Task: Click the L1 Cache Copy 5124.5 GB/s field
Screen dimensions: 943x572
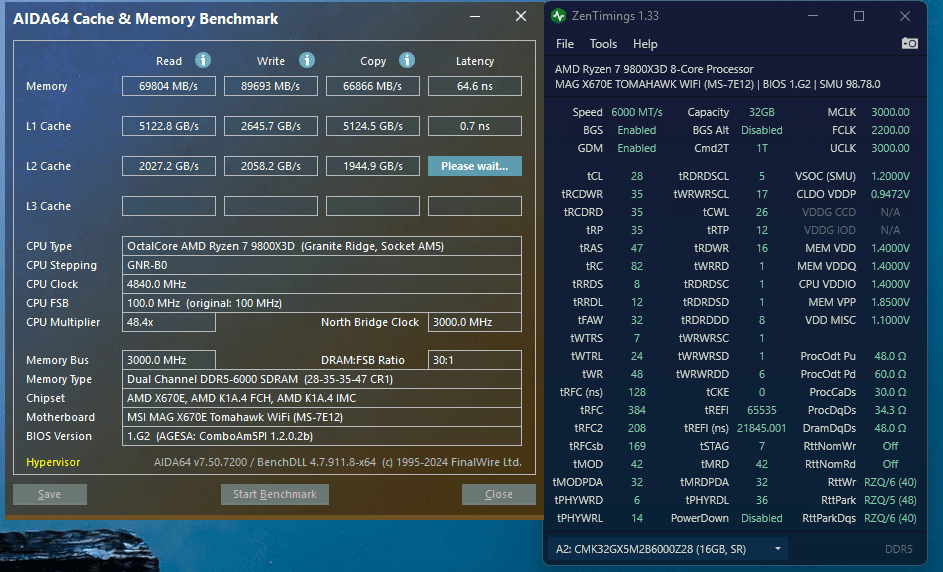Action: [373, 126]
